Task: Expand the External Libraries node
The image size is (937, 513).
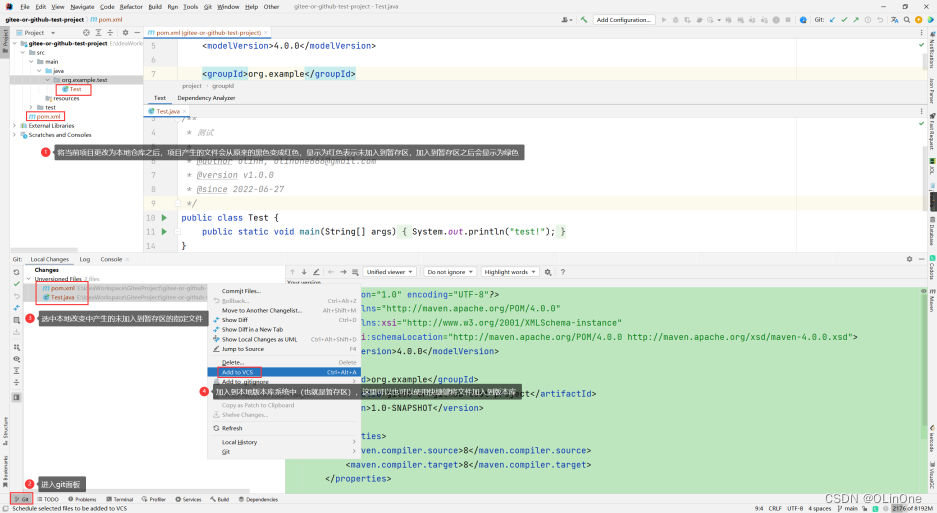Action: 15,126
